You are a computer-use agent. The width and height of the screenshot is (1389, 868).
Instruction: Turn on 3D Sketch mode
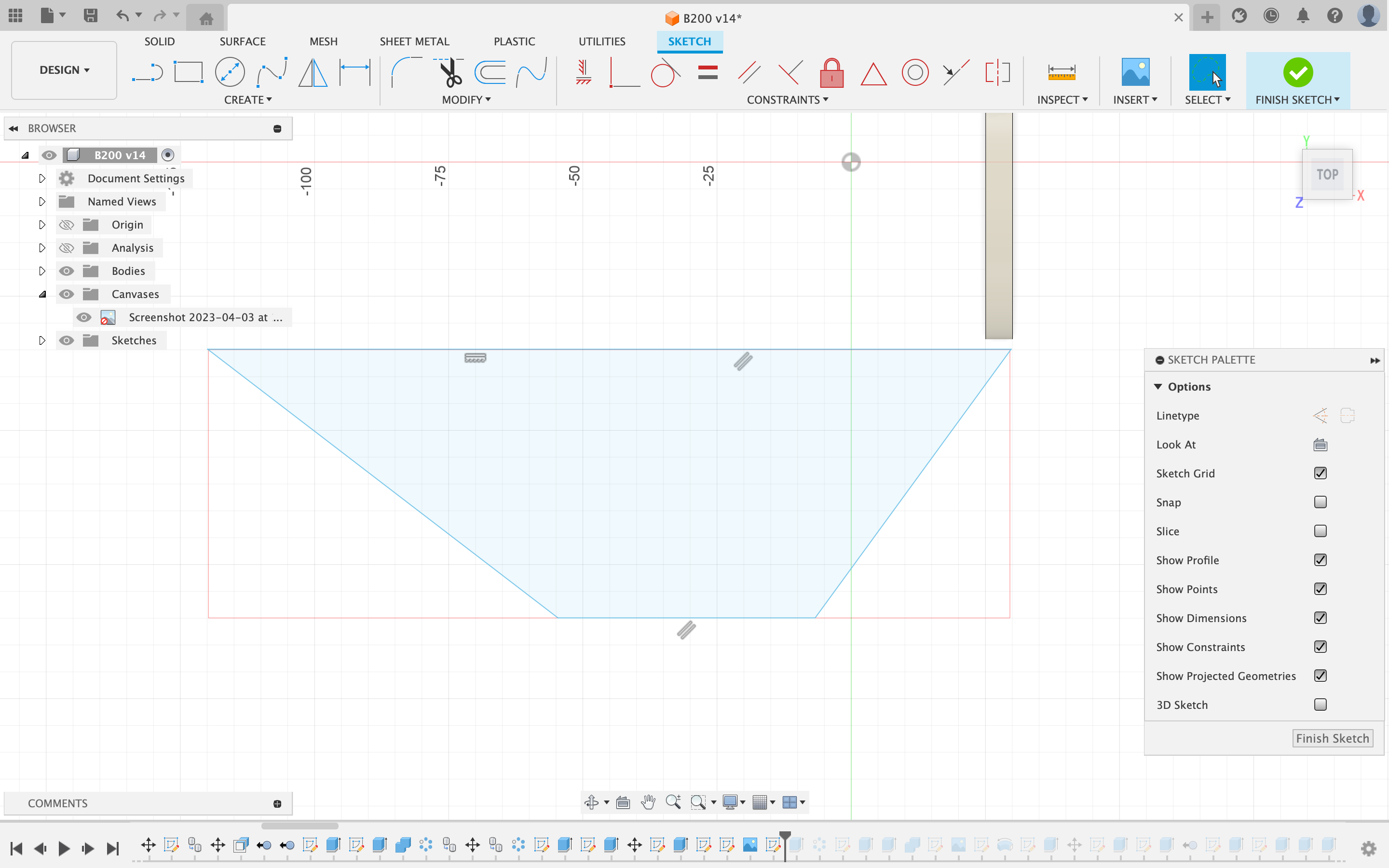click(x=1320, y=705)
